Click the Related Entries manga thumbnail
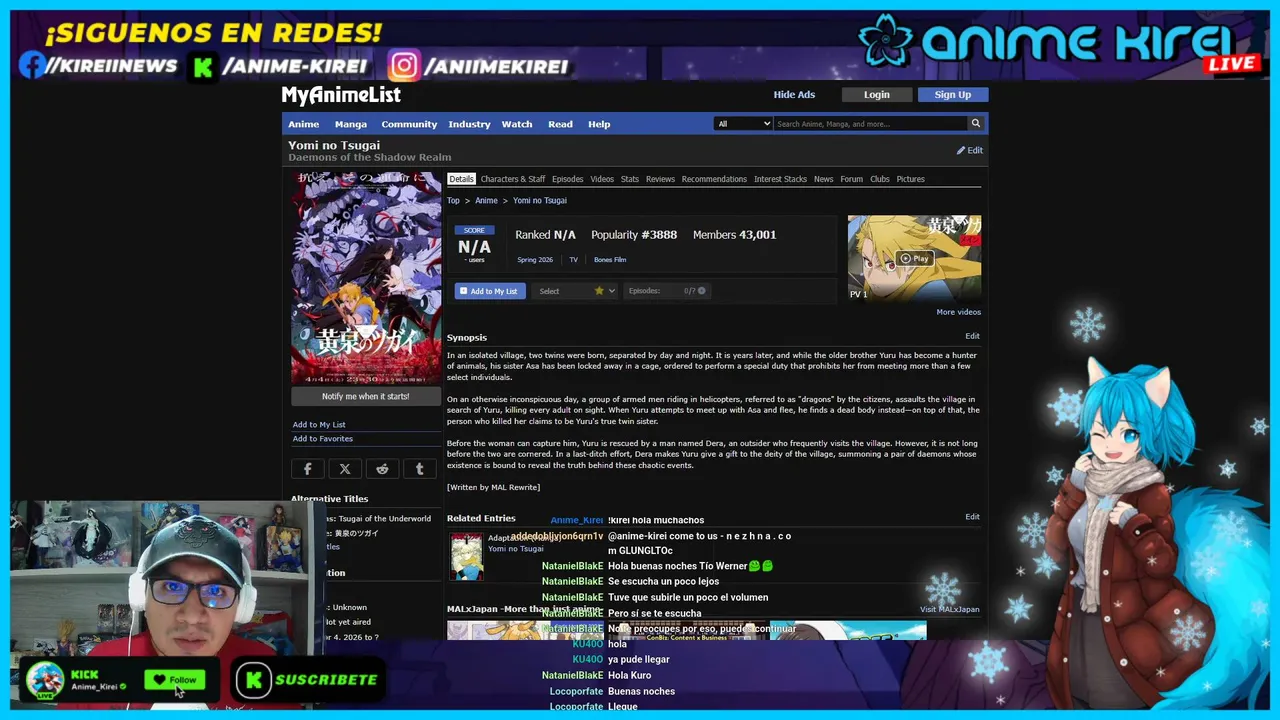This screenshot has height=720, width=1280. pos(466,556)
